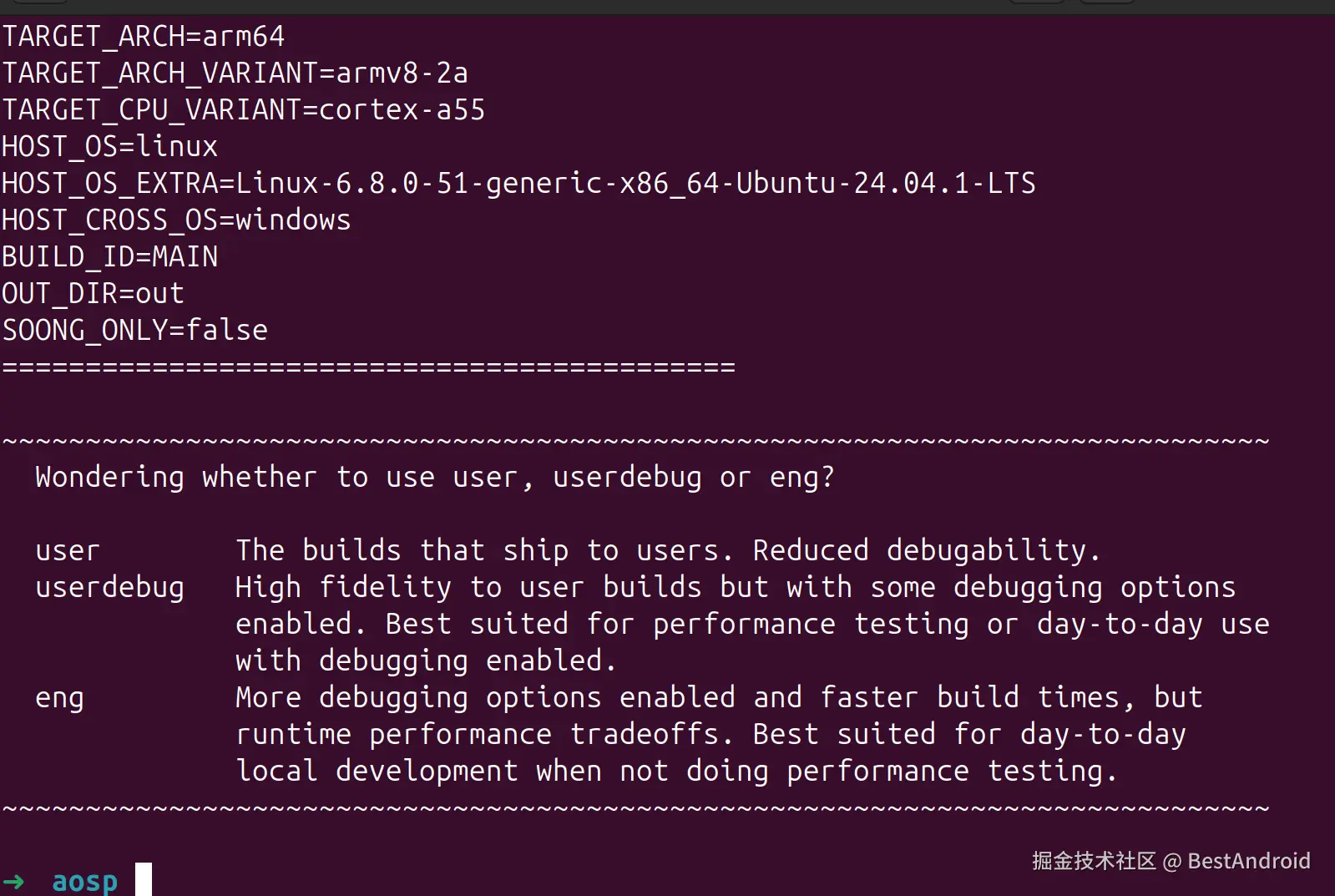Click the "Reduced debugability" description text
Image resolution: width=1335 pixels, height=896 pixels.
(x=927, y=551)
